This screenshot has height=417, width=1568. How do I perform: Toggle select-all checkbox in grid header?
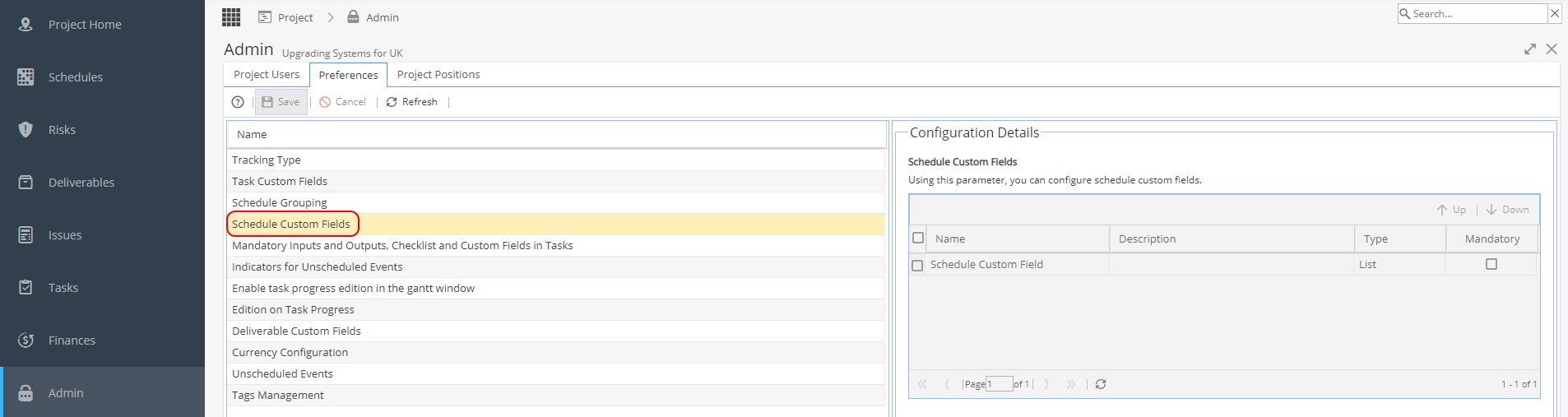(x=918, y=238)
